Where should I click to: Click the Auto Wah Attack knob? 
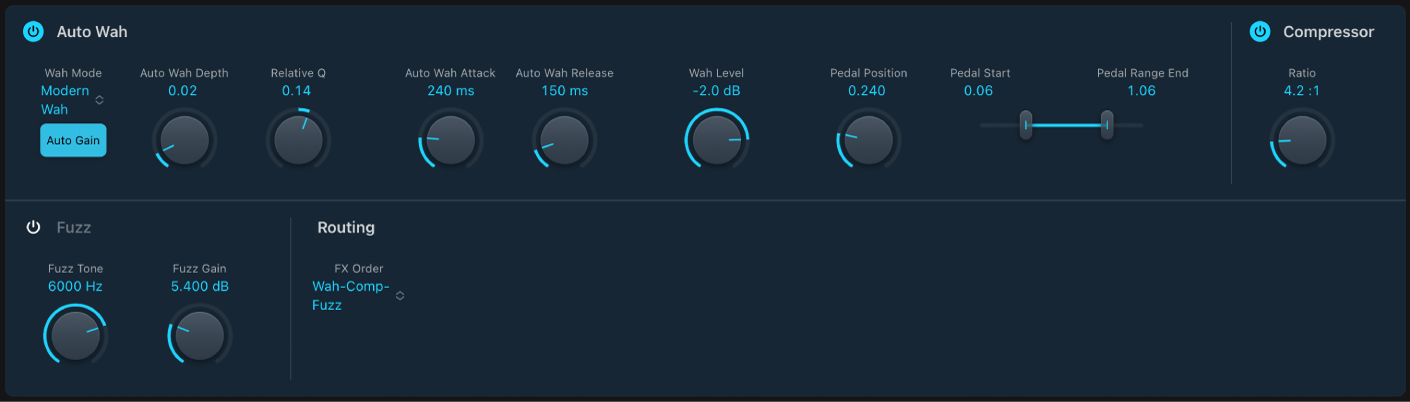[450, 139]
